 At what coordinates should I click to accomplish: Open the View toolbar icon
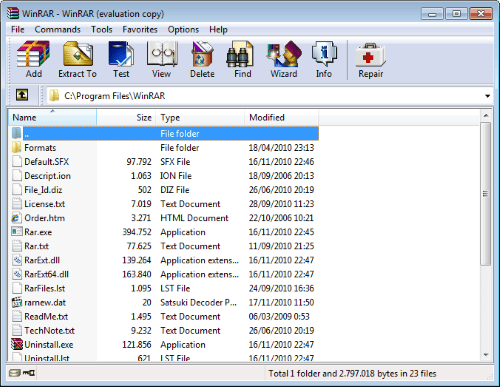162,59
